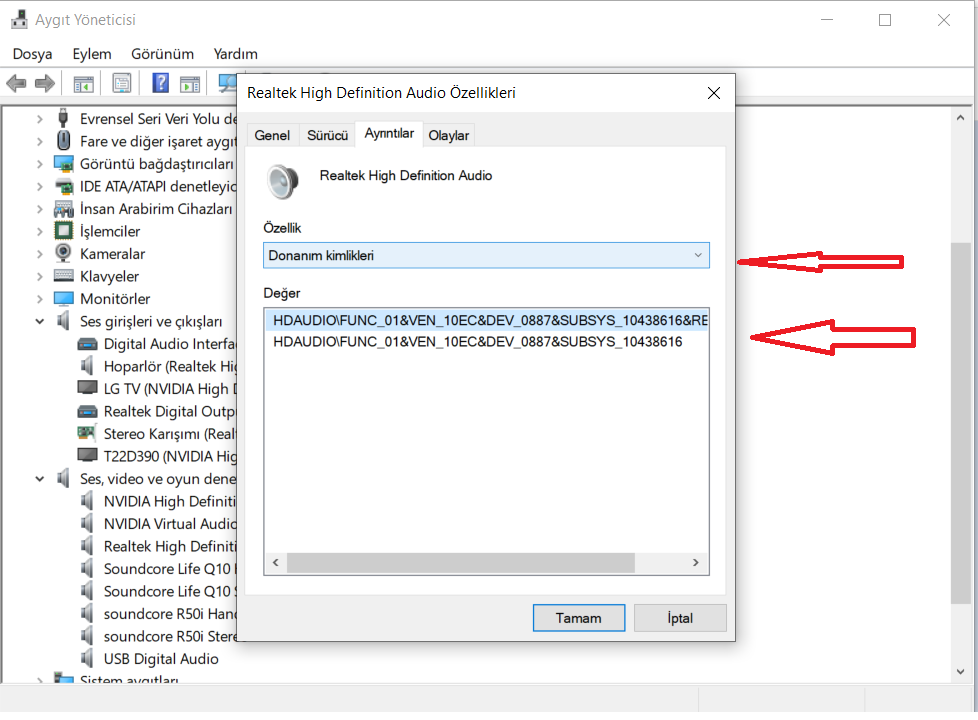Select the Kameralar webcam icon

point(63,253)
